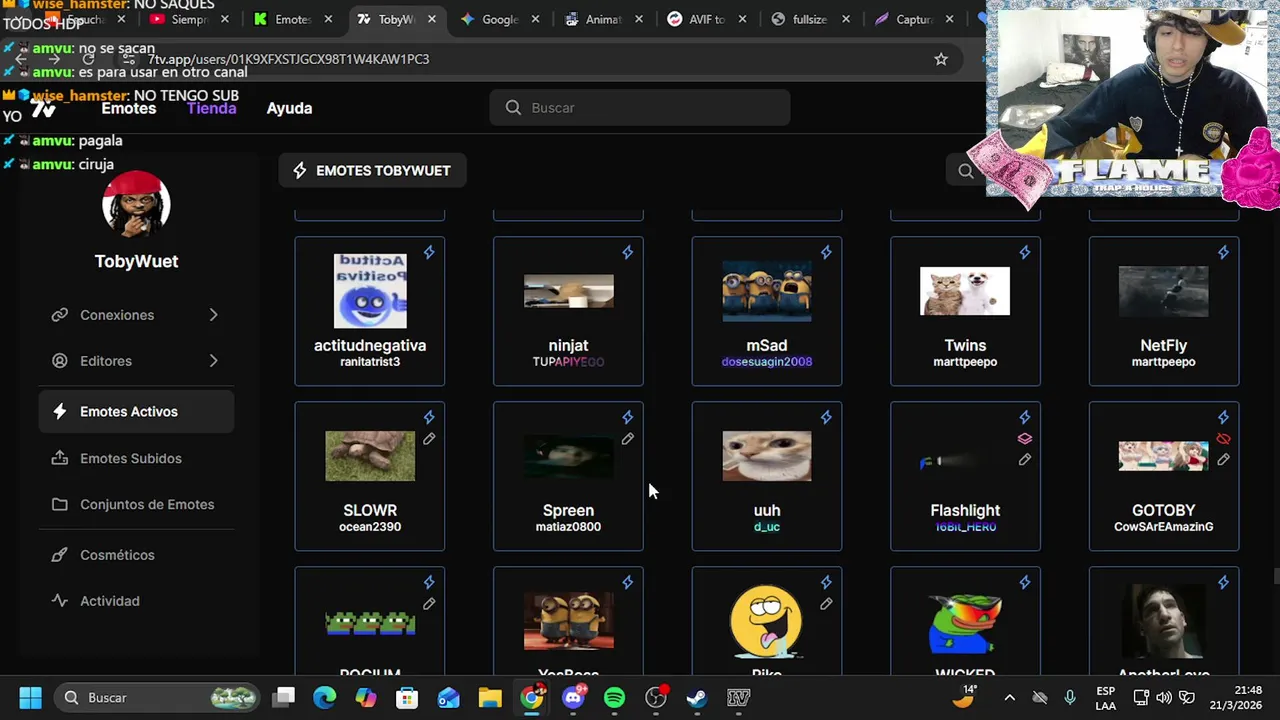This screenshot has width=1280, height=720.
Task: Click the pink layers icon on Flashlight card
Action: coord(1024,439)
